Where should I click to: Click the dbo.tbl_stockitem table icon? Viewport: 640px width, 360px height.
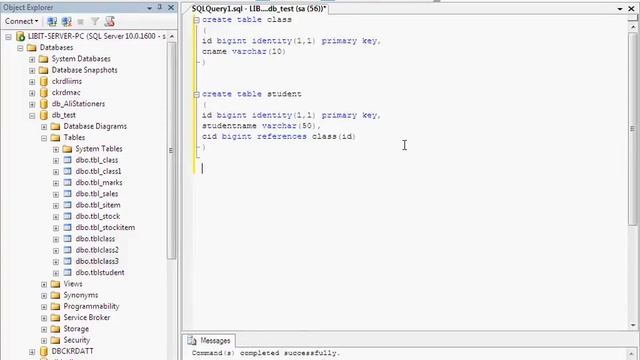click(67, 227)
